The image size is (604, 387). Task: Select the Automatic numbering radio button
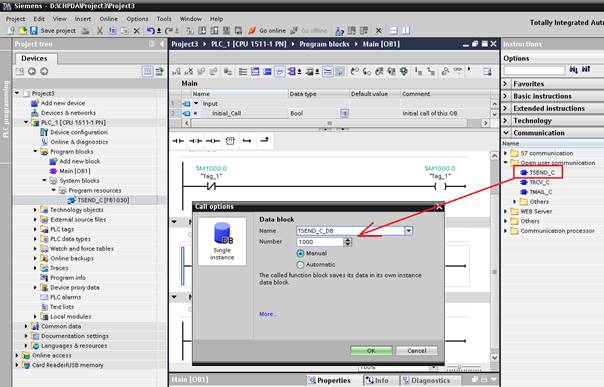click(x=300, y=265)
